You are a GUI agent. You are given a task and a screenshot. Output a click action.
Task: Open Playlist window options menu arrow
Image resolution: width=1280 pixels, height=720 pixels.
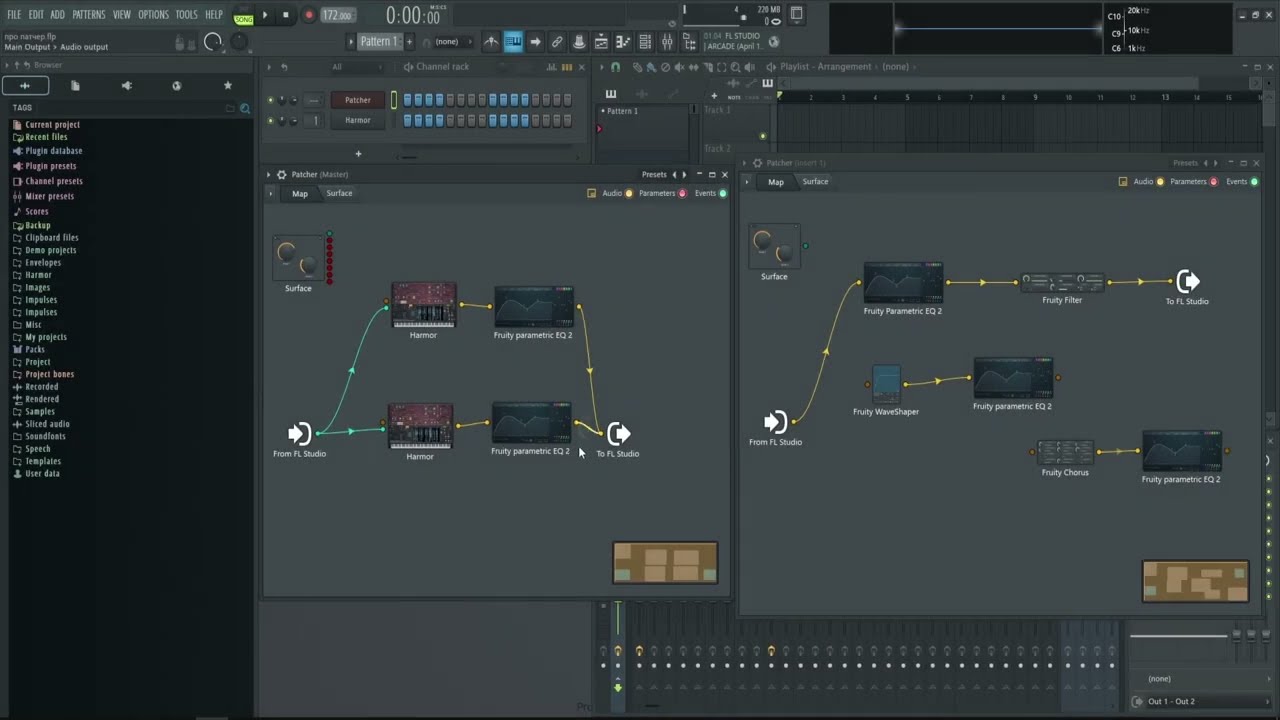tap(603, 67)
